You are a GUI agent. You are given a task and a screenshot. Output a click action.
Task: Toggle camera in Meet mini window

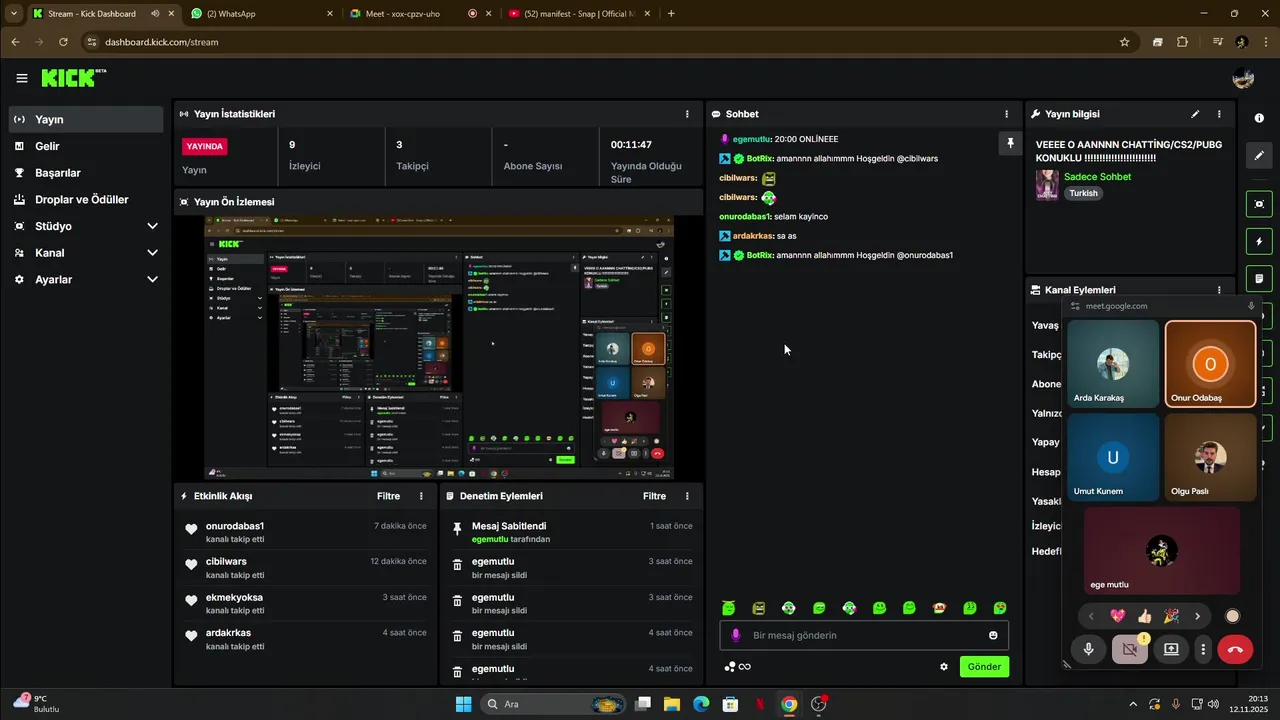tap(1130, 649)
